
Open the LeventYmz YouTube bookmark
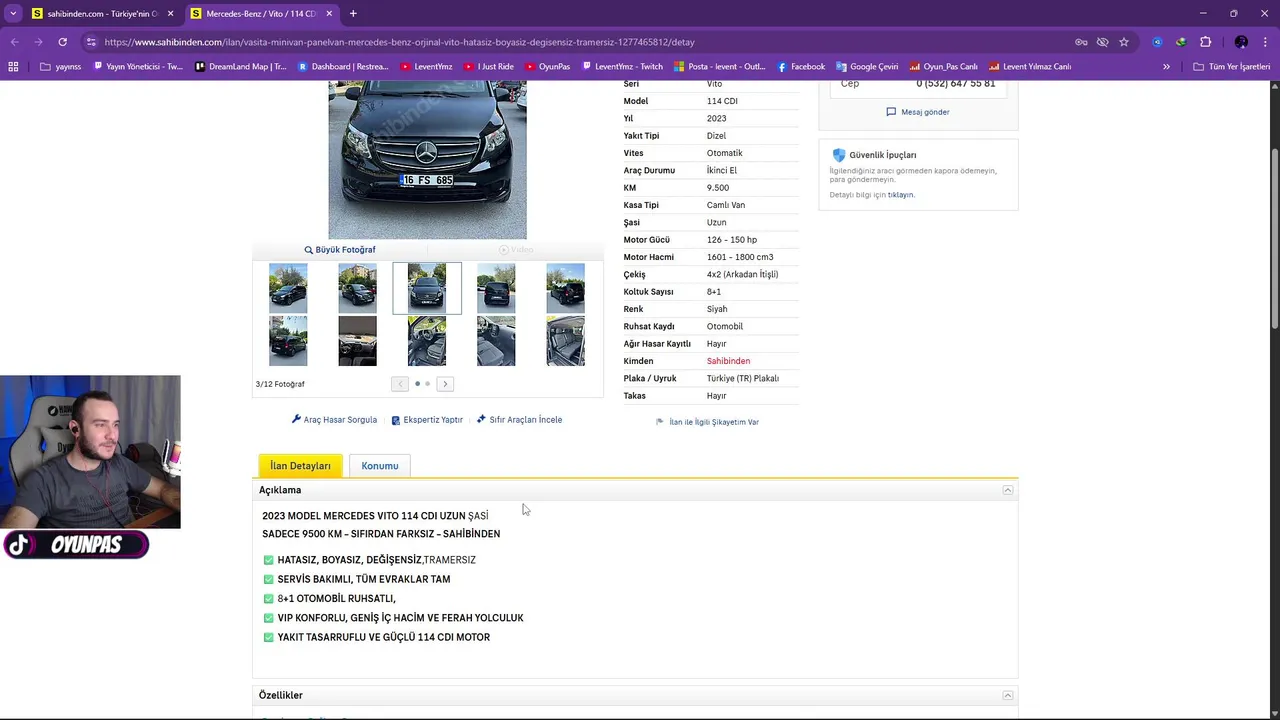coord(426,66)
